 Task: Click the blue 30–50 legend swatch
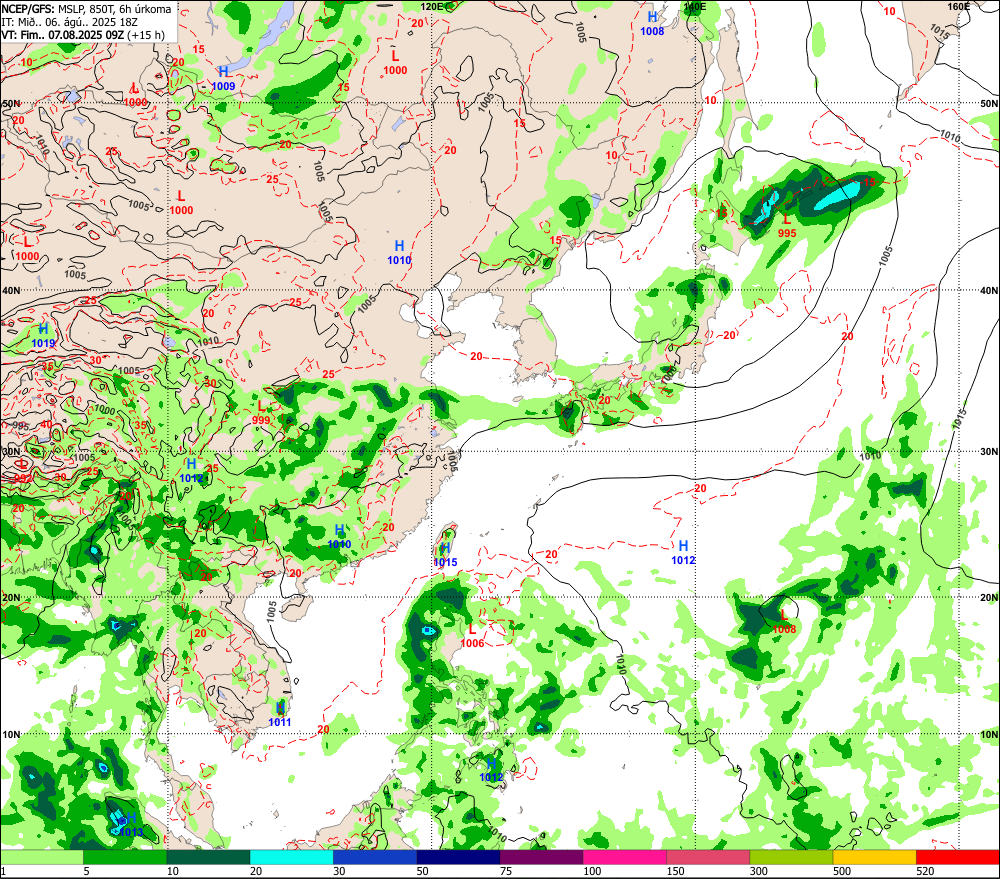click(x=375, y=857)
